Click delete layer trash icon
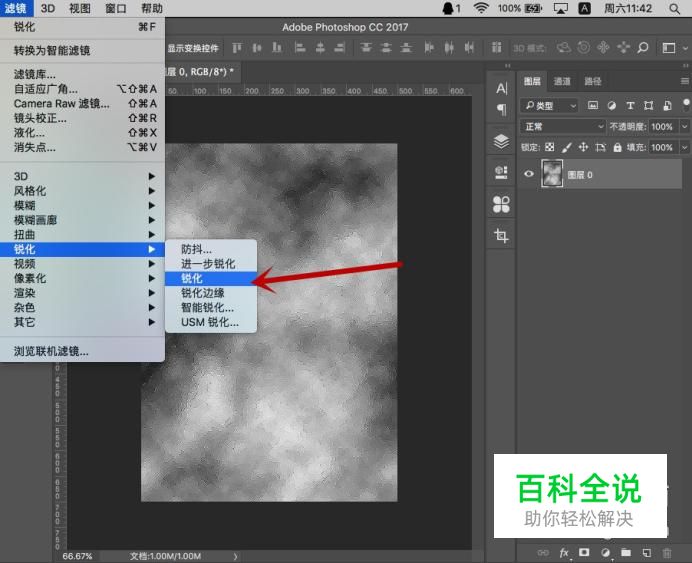Viewport: 692px width, 563px height. click(x=667, y=552)
